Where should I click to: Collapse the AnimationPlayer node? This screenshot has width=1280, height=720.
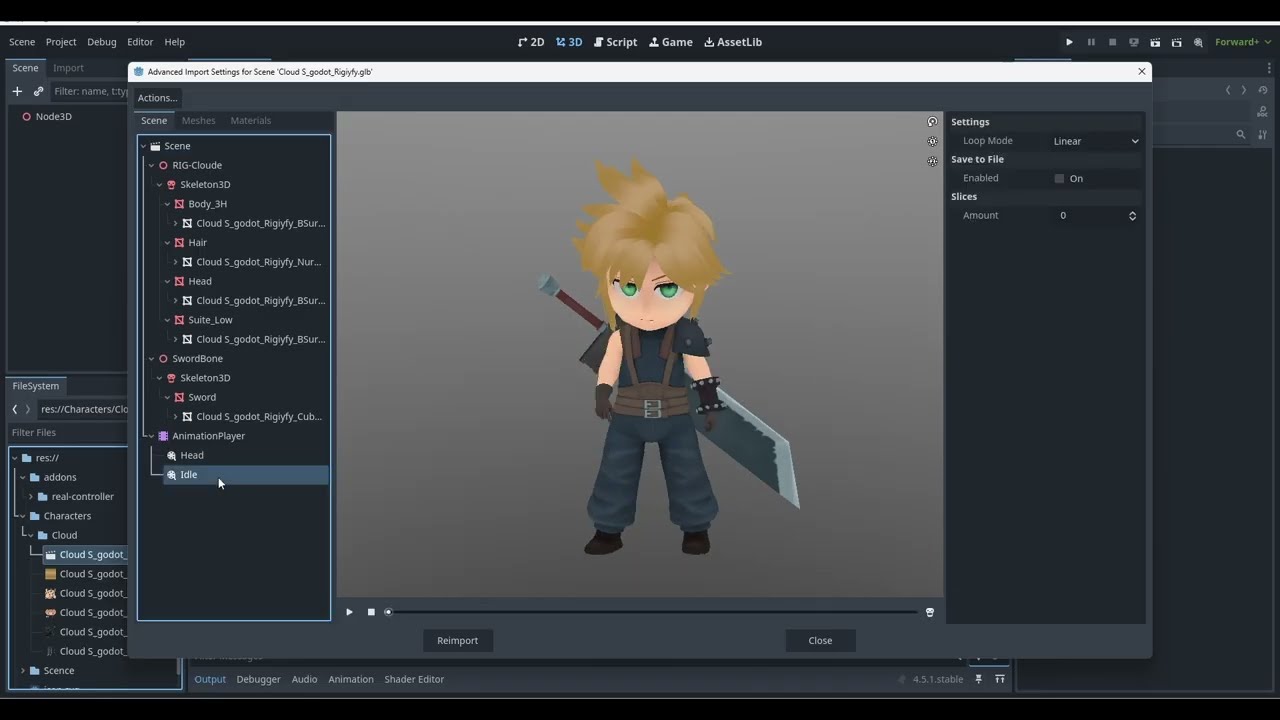tap(151, 436)
